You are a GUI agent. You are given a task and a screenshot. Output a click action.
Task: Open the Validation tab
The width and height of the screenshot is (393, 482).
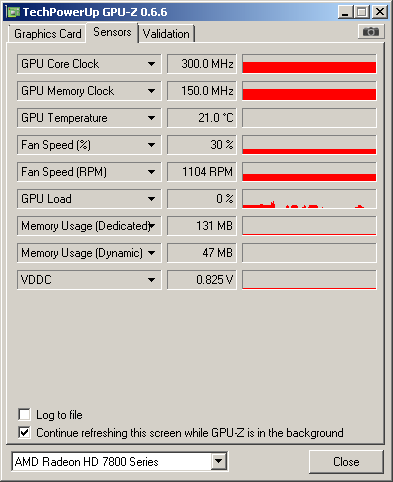tap(166, 34)
